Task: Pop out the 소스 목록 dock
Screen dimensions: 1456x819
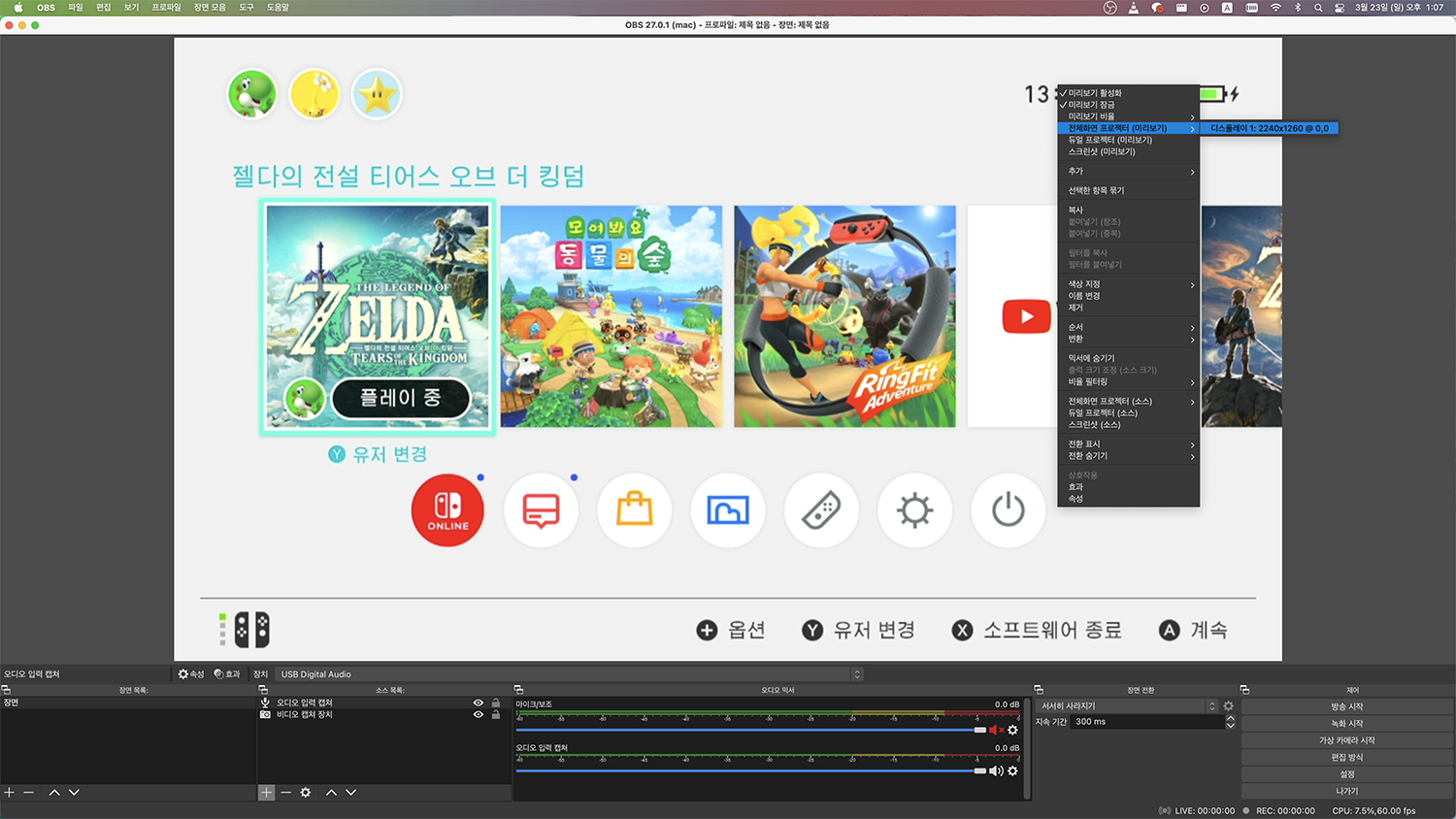Action: click(x=262, y=690)
